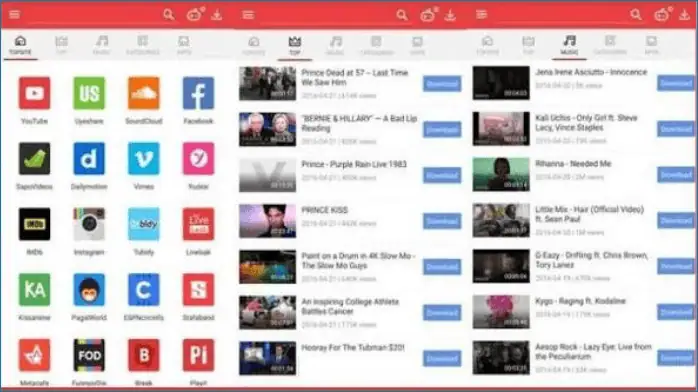Image resolution: width=698 pixels, height=392 pixels.
Task: Open the green checkmark bird site tile
Action: click(x=34, y=158)
